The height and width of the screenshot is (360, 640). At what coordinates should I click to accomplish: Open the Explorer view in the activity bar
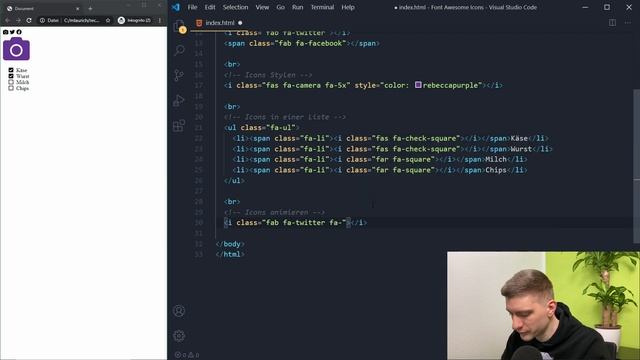pos(179,26)
